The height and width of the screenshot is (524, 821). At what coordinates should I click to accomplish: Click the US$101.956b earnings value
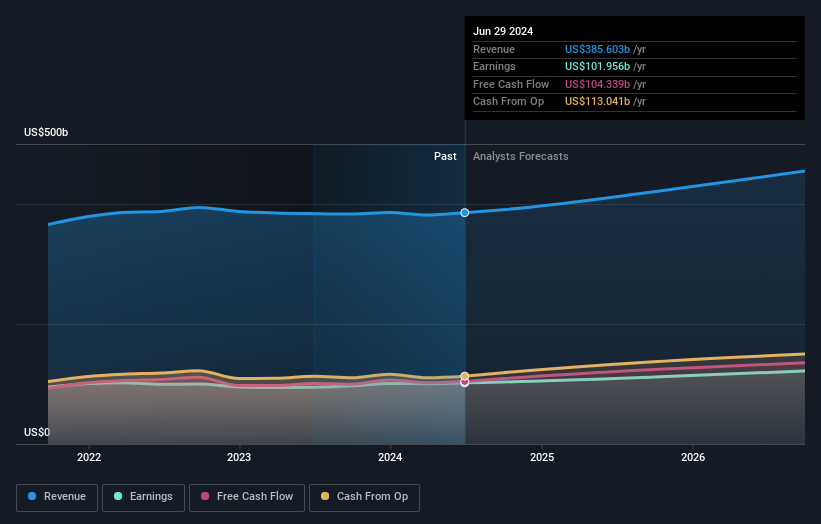597,66
